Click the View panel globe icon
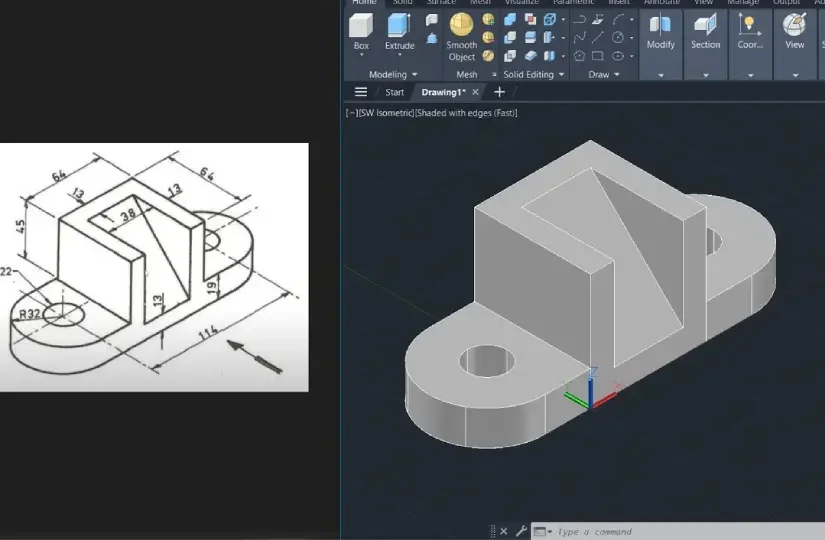This screenshot has width=825, height=540. tap(794, 25)
